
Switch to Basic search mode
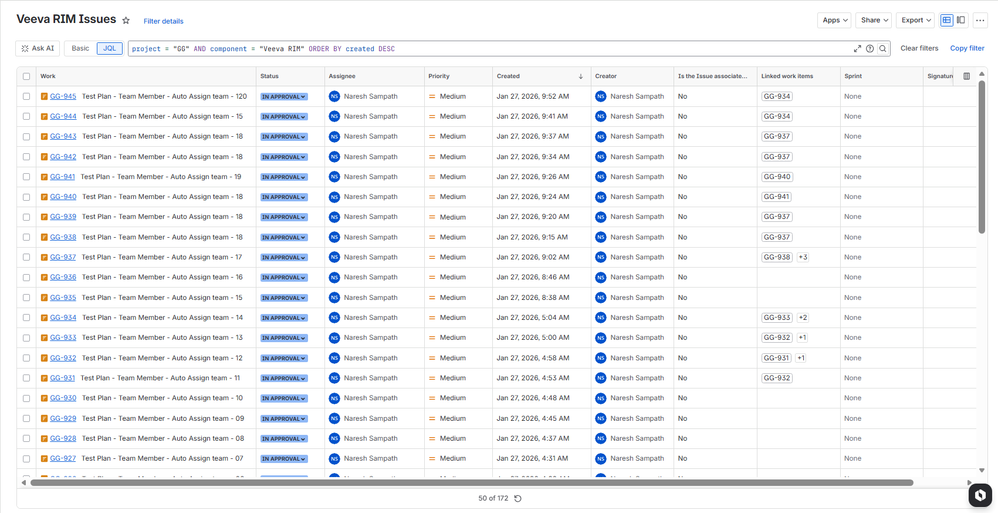pyautogui.click(x=80, y=48)
